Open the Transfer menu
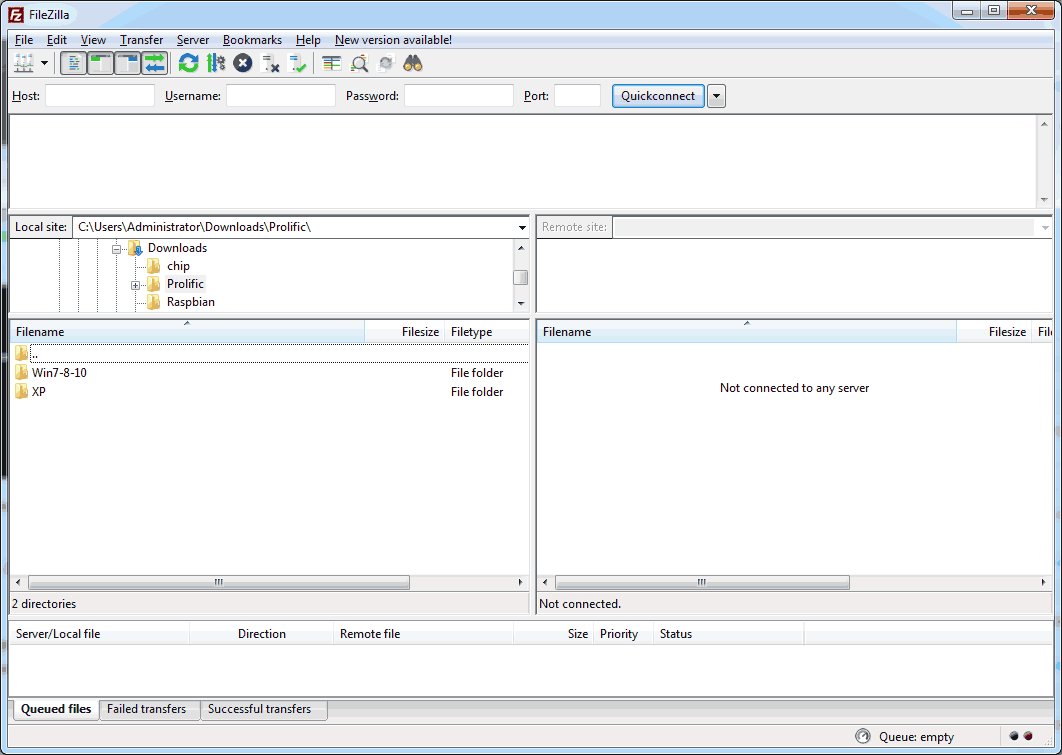1062x755 pixels. 142,40
